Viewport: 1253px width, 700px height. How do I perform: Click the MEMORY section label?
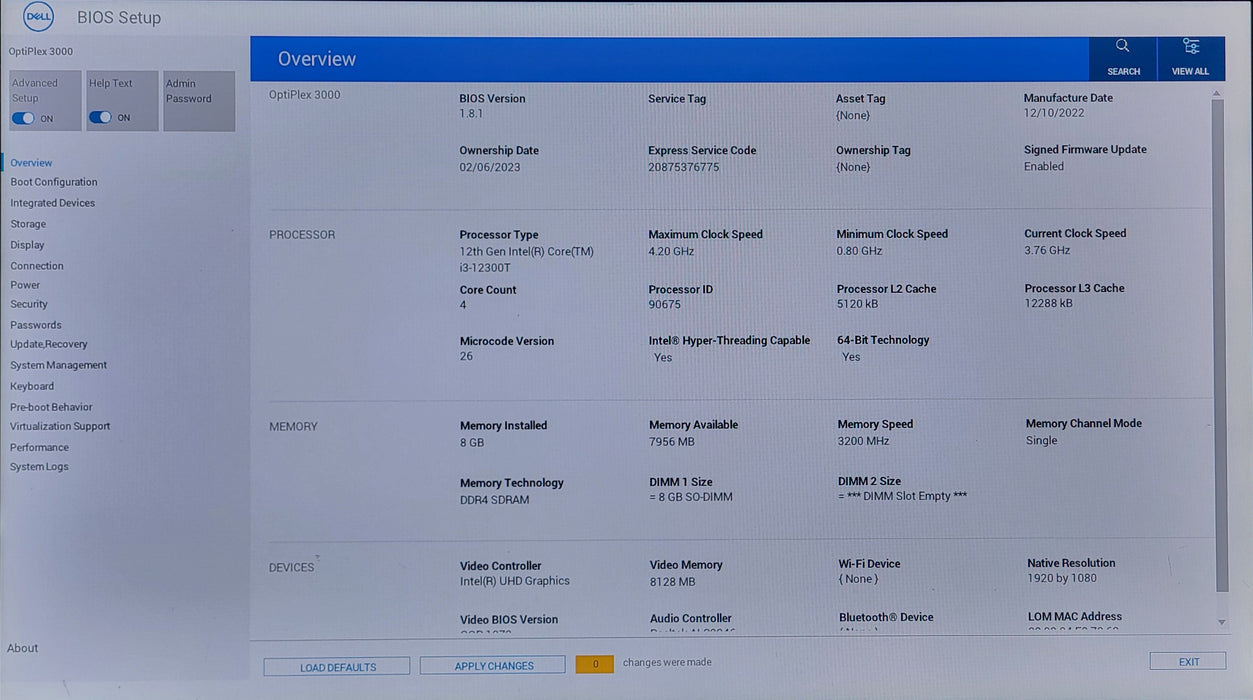point(293,427)
